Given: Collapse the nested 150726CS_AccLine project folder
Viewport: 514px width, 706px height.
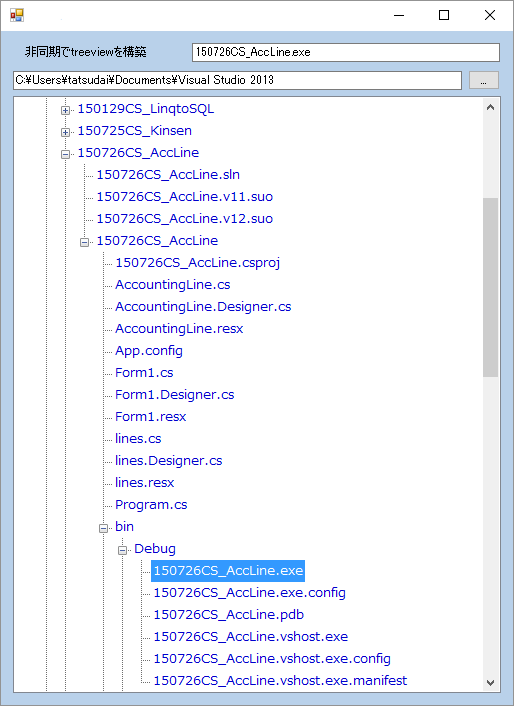Looking at the screenshot, I should (85, 242).
